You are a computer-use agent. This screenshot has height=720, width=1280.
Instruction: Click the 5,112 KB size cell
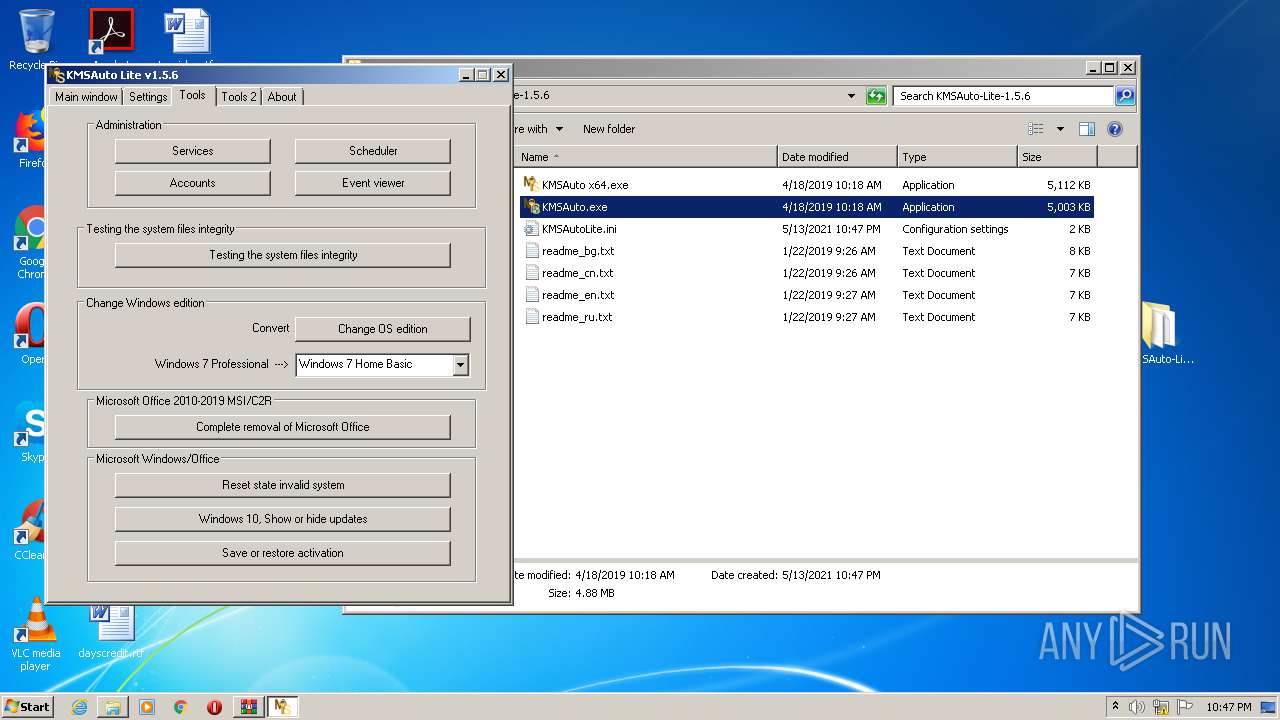[1068, 185]
